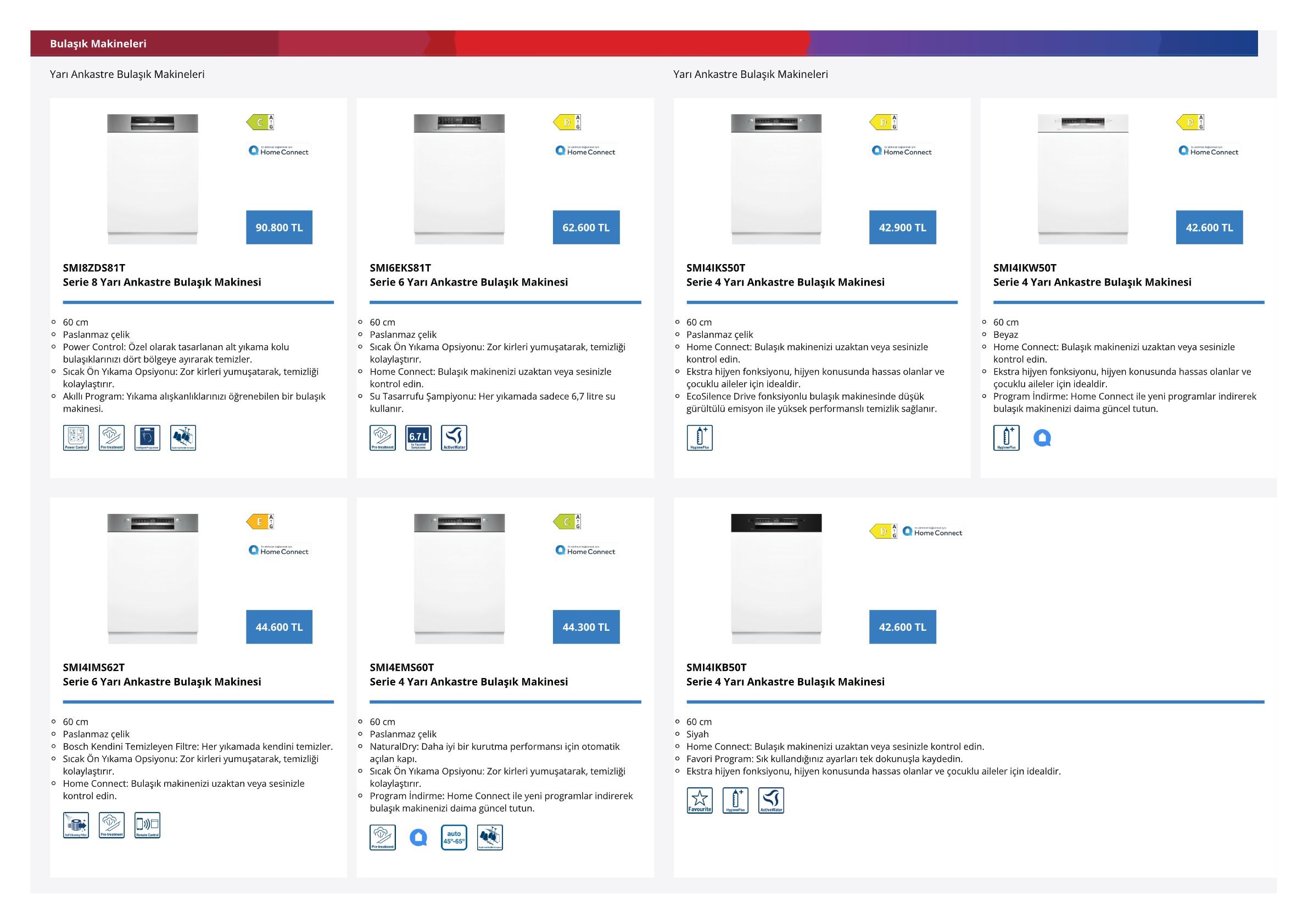The image size is (1308, 924).
Task: Click the 42.900 TL price badge
Action: [x=903, y=227]
